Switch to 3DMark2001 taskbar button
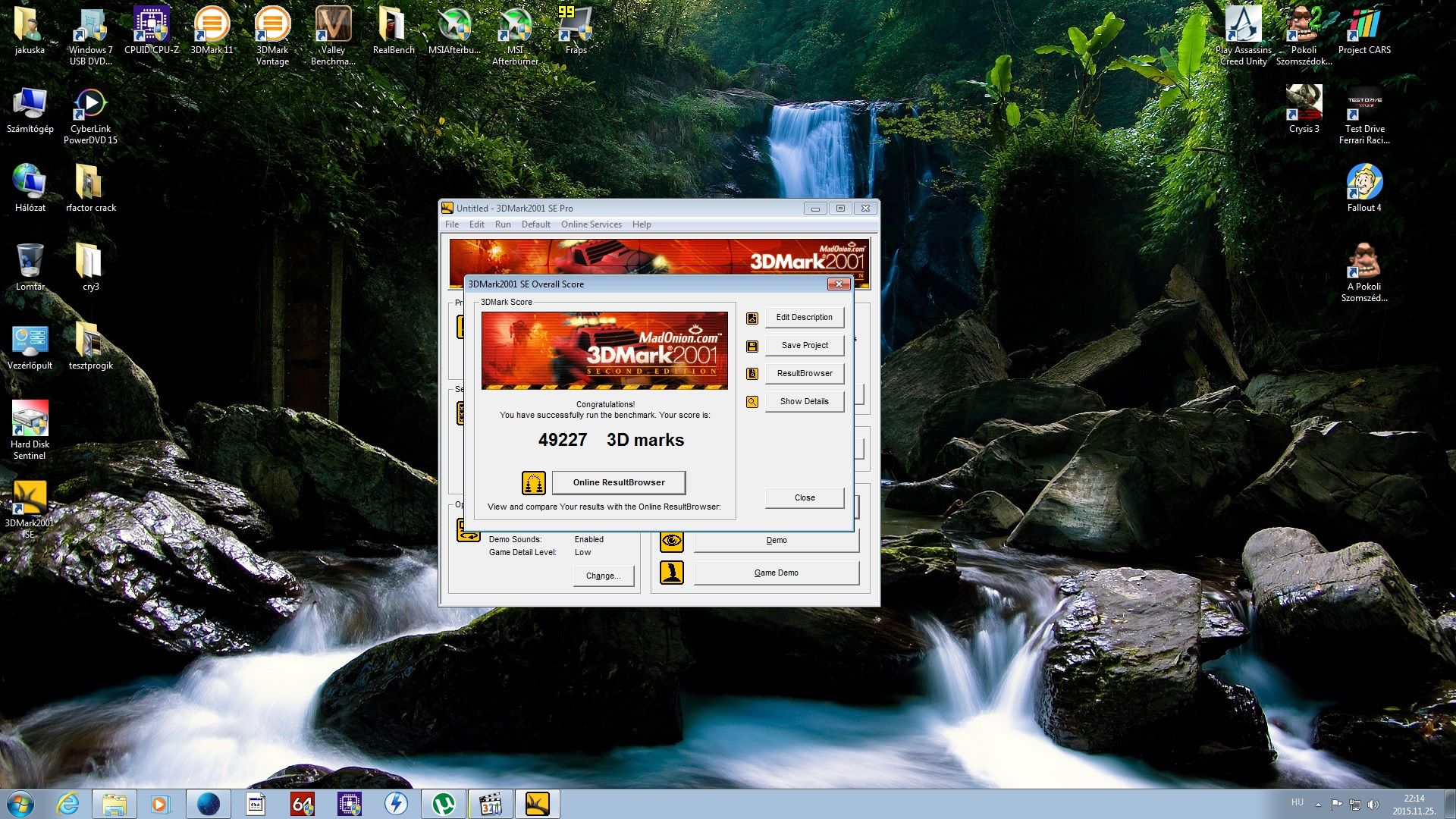1456x819 pixels. point(538,804)
